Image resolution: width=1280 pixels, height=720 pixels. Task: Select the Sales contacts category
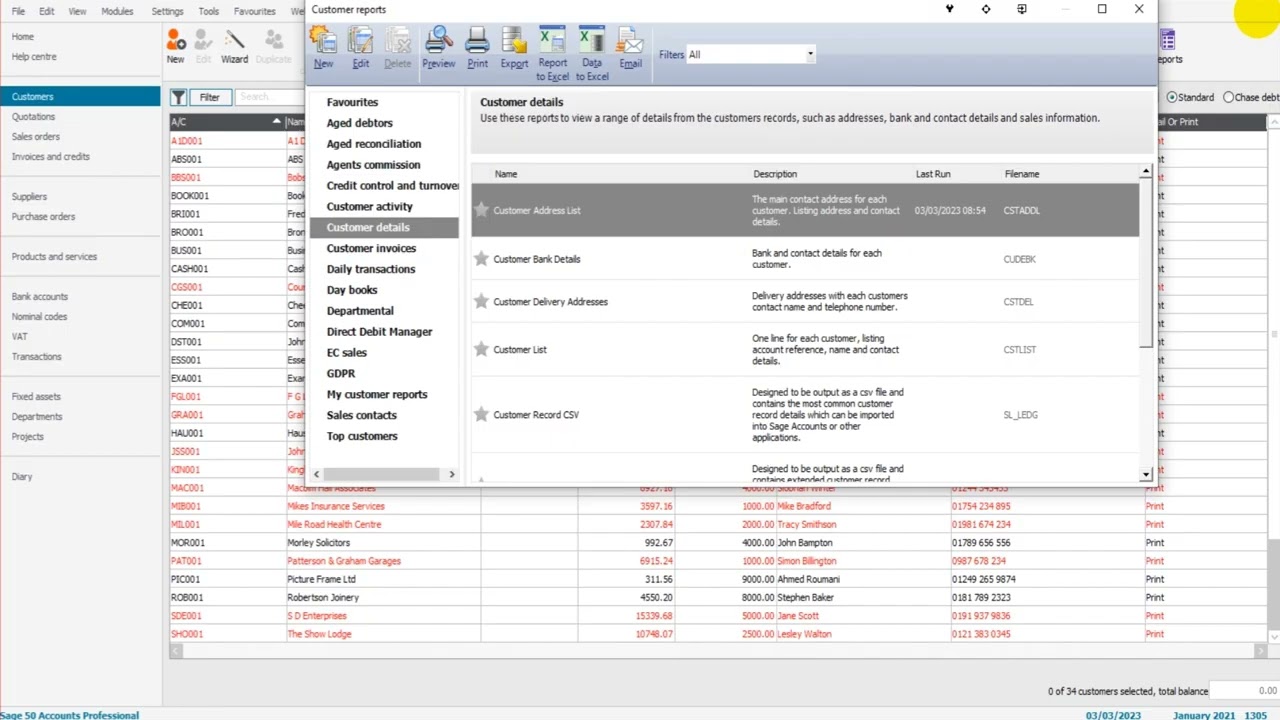click(x=361, y=415)
